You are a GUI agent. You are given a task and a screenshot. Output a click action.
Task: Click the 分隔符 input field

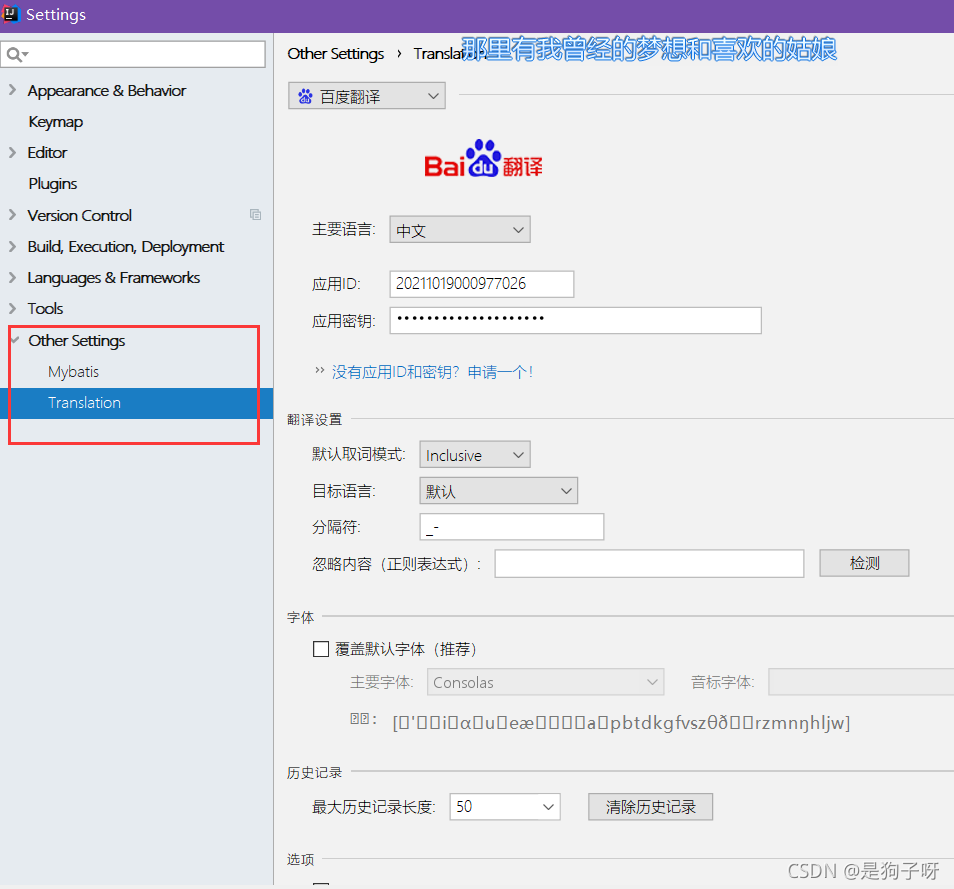click(512, 527)
